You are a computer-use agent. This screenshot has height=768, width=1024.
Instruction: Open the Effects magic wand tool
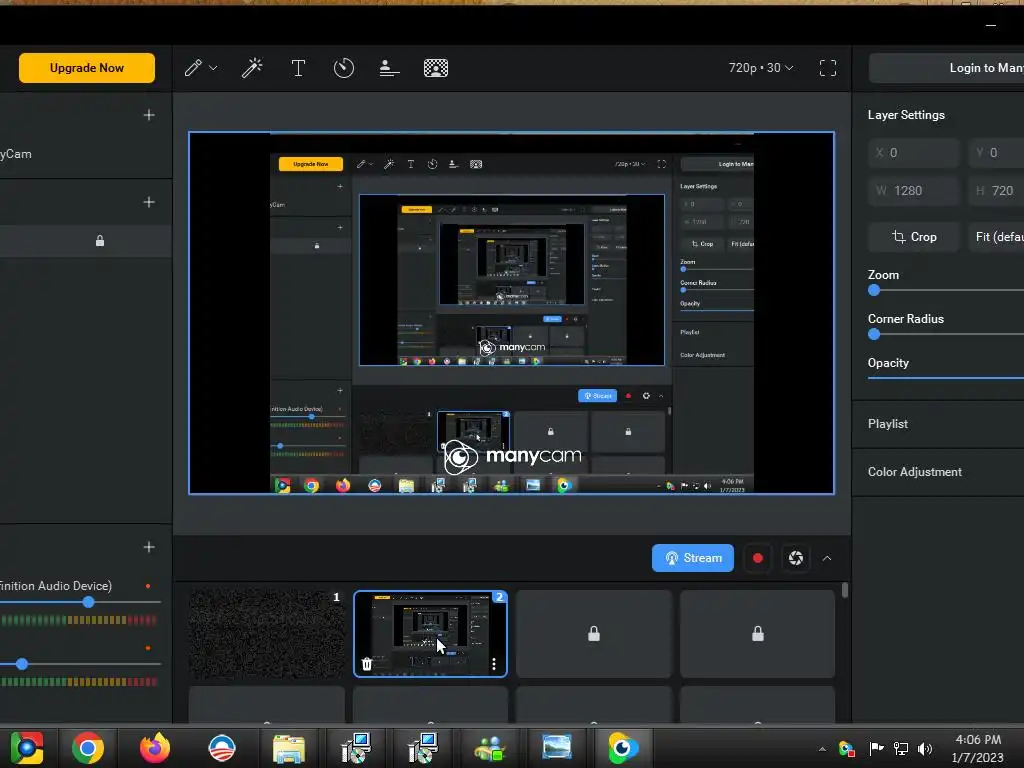coord(252,68)
